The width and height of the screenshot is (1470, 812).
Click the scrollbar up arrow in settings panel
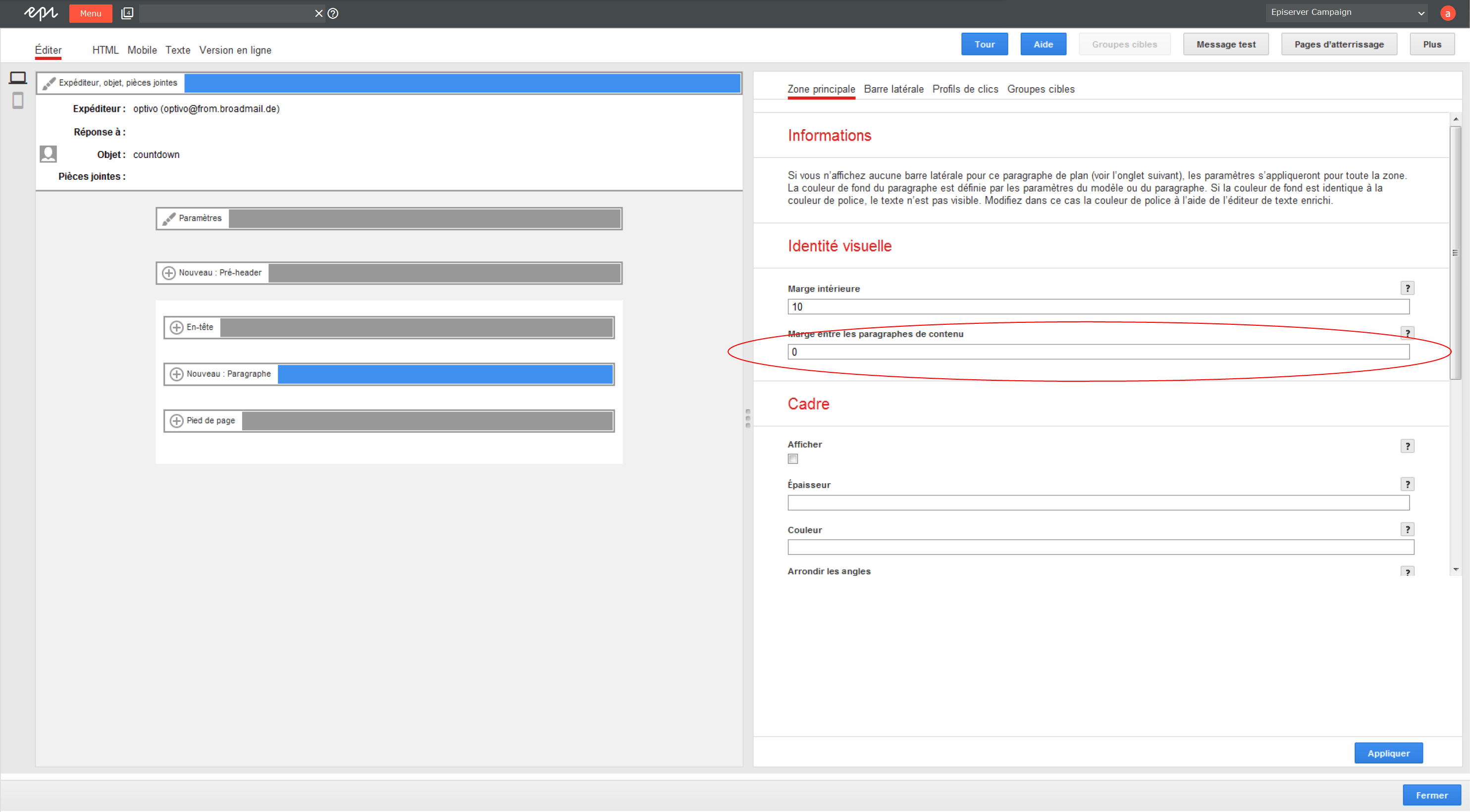click(1456, 119)
